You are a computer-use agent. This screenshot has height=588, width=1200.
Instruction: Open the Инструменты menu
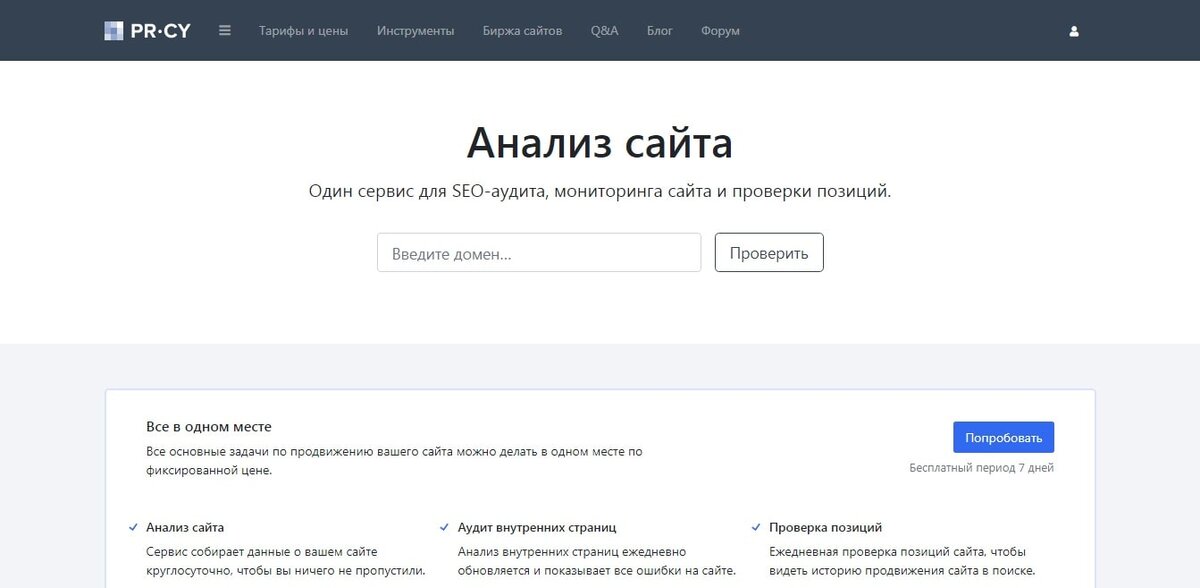[416, 31]
